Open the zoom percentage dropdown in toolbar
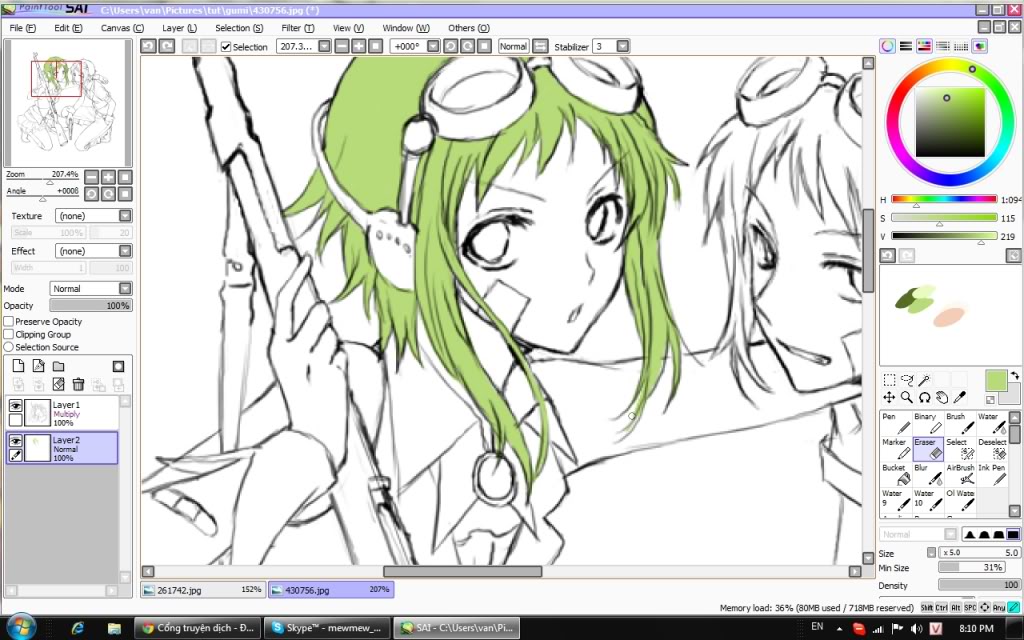 pyautogui.click(x=325, y=46)
